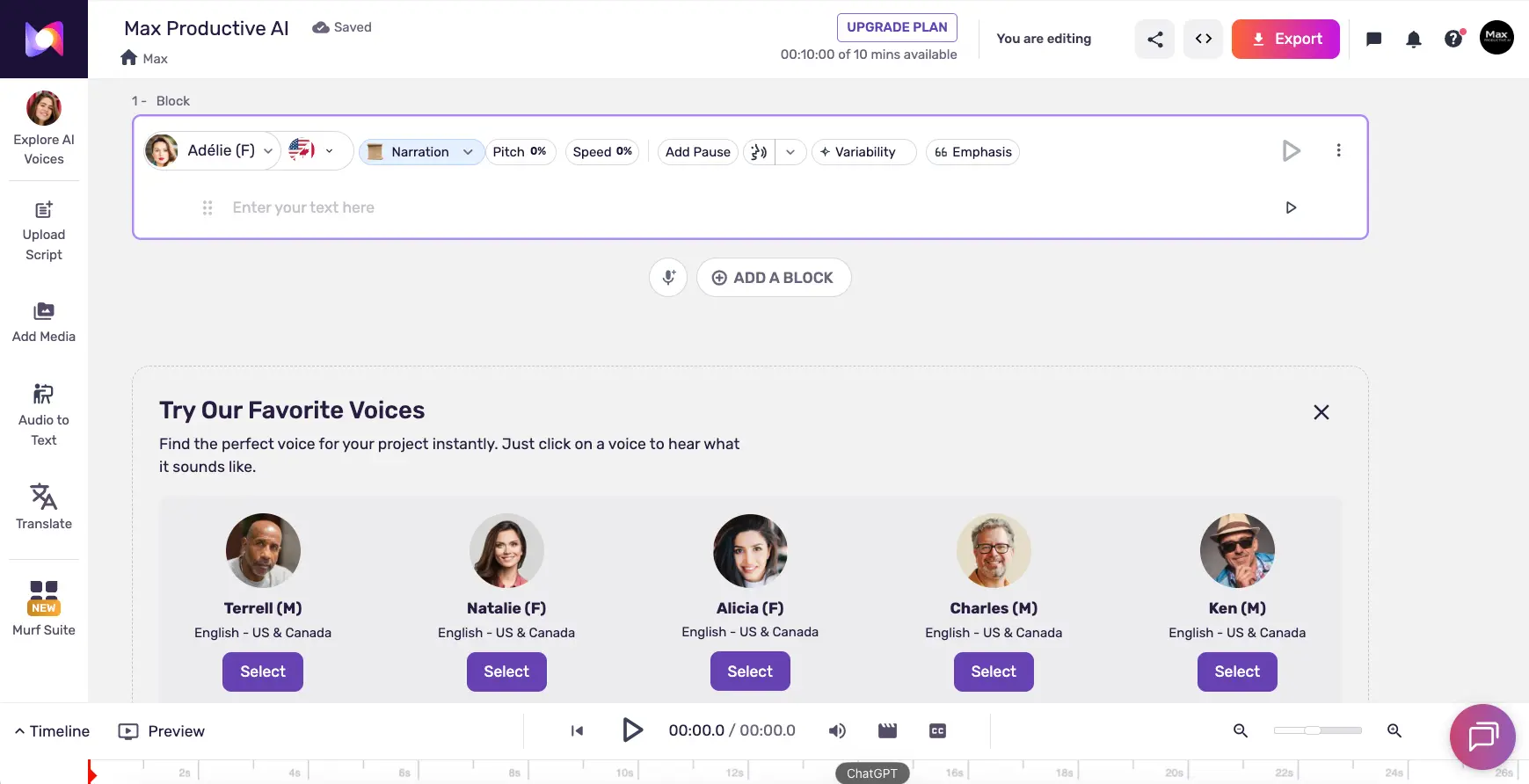Expand the language flag dropdown
The image size is (1529, 784).
point(312,151)
